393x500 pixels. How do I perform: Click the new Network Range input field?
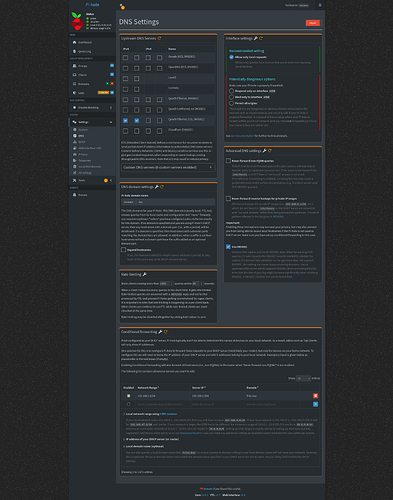(x=163, y=404)
